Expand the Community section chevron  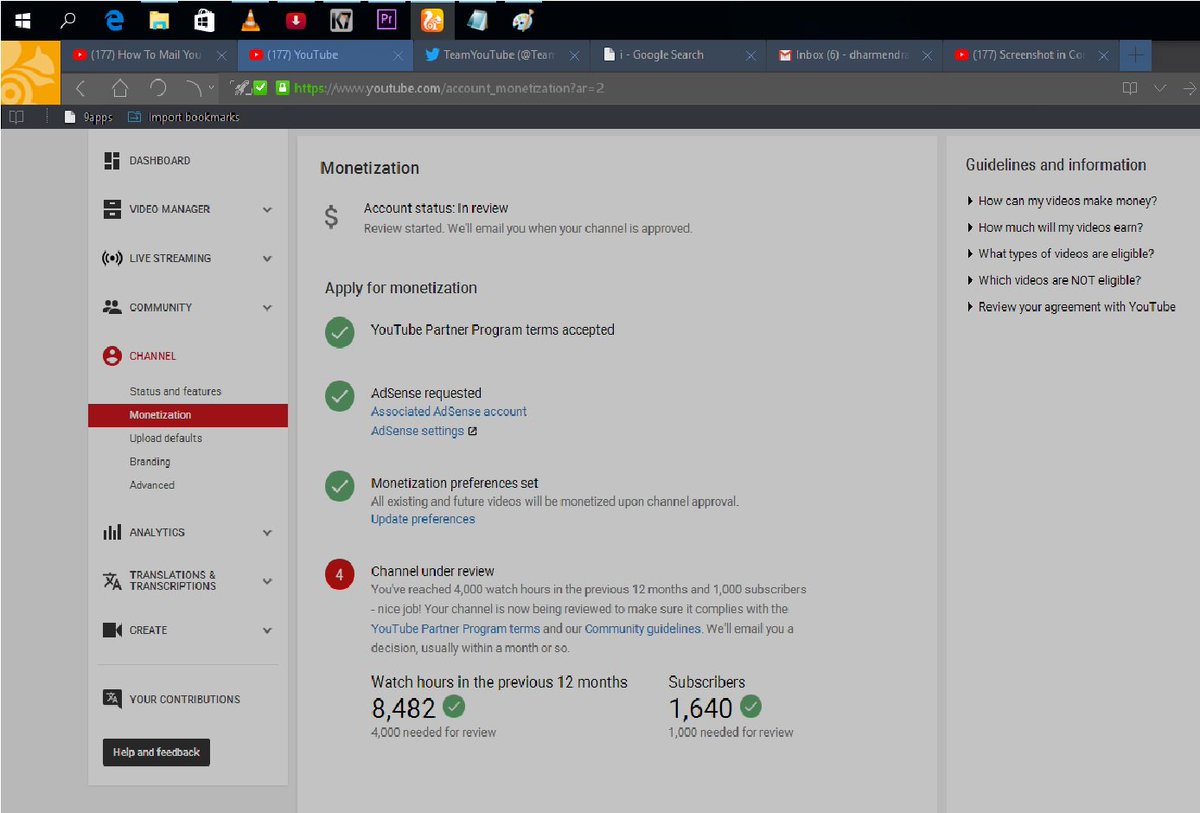267,308
